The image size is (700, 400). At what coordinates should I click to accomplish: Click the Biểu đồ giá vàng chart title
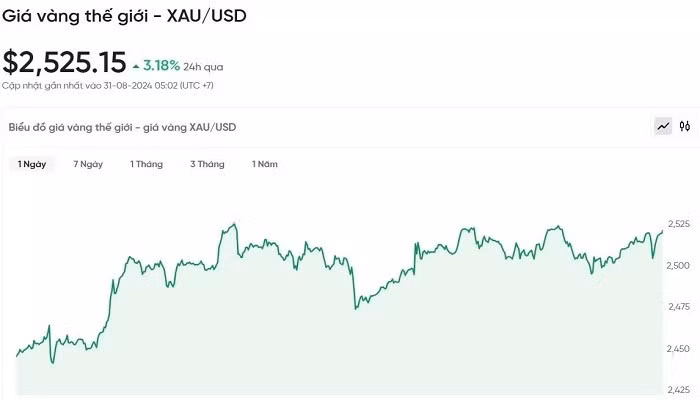122,127
